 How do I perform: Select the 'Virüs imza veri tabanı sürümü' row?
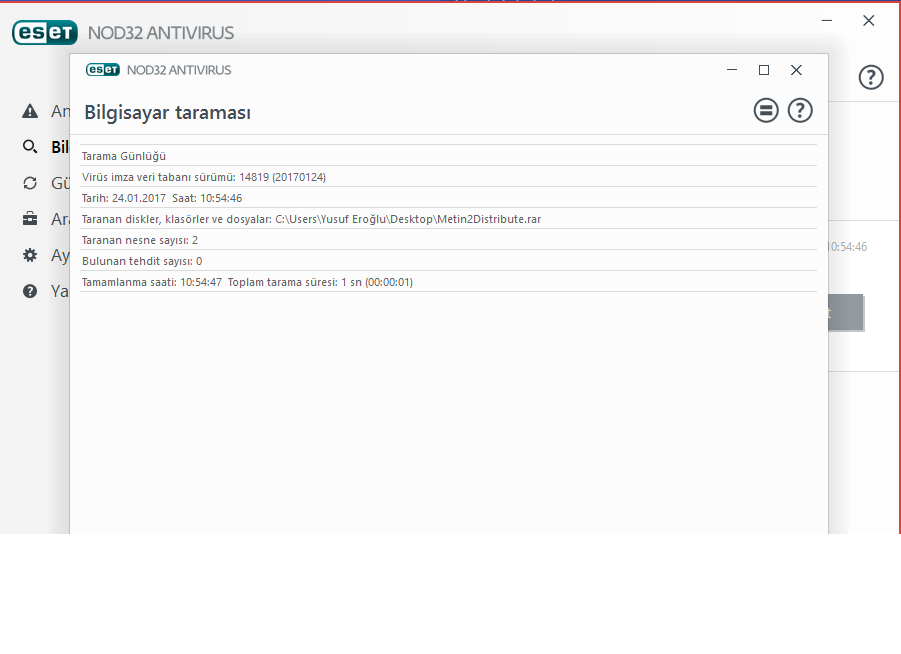coord(448,177)
